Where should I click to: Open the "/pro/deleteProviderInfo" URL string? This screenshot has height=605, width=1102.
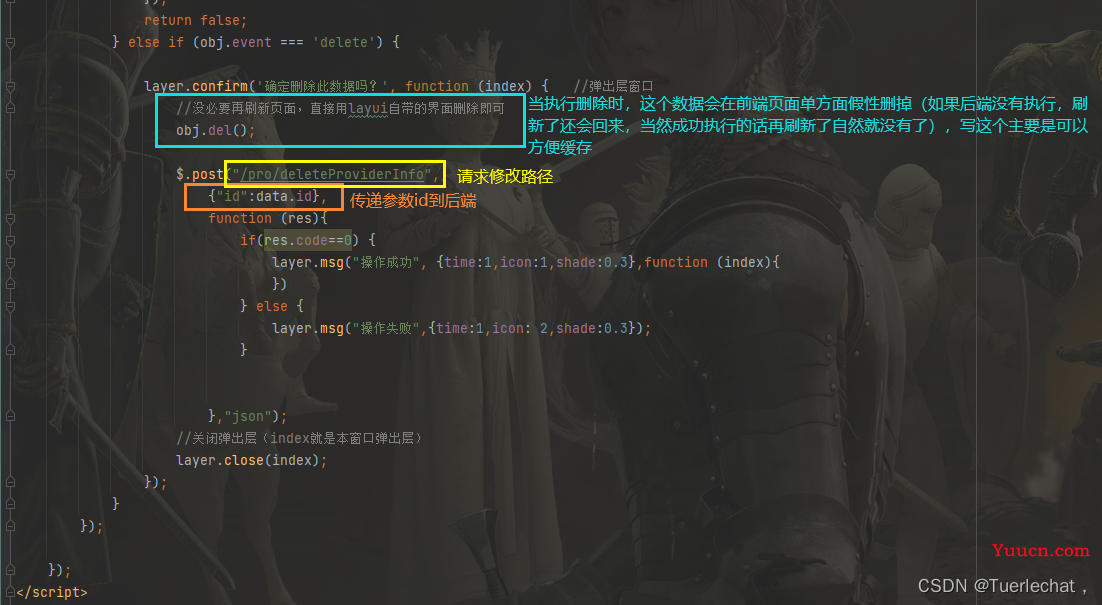click(332, 174)
